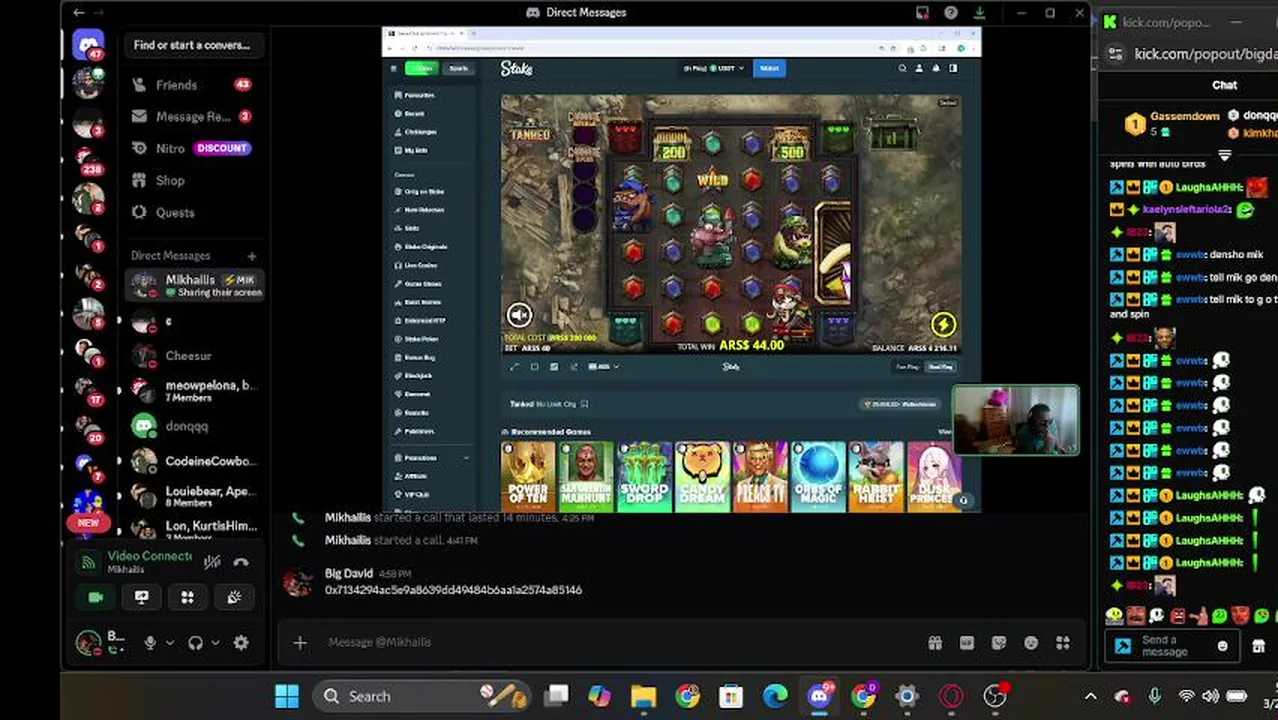Click Discord inbox icon in title bar

point(922,13)
